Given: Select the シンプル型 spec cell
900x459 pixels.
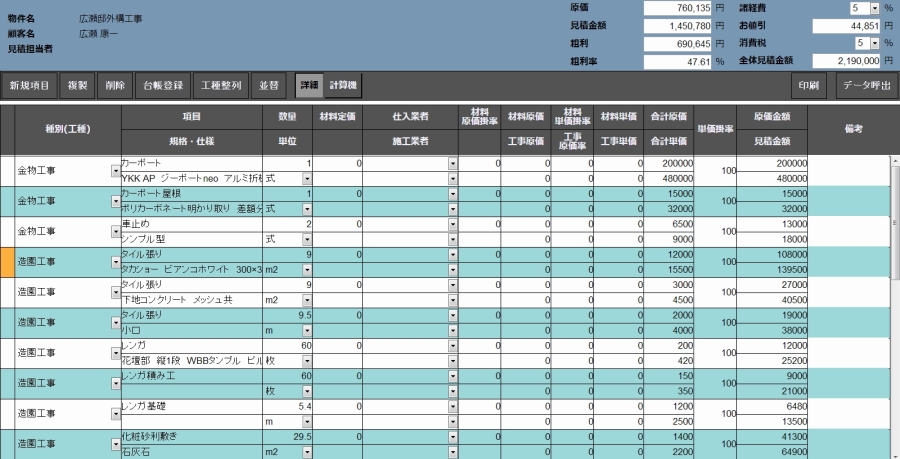Looking at the screenshot, I should click(192, 239).
